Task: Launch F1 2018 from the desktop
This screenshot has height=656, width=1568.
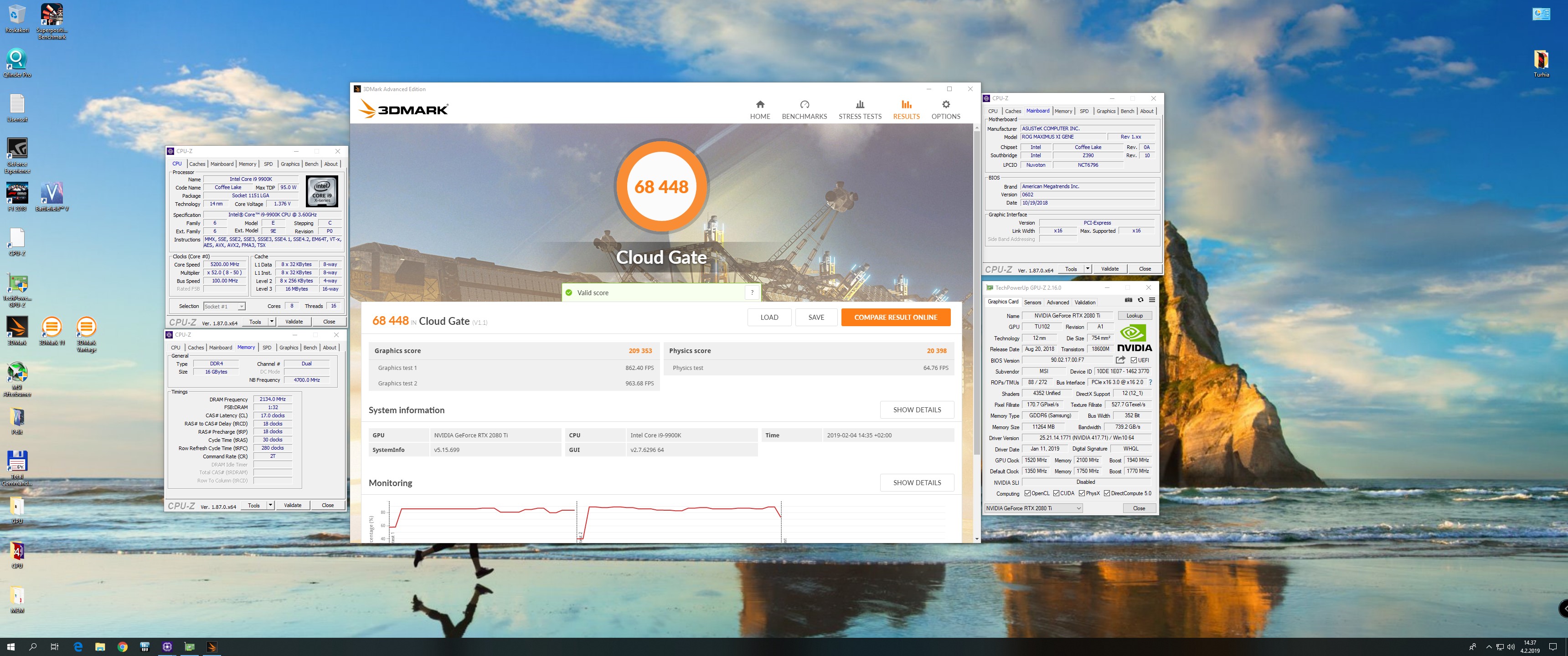Action: click(17, 196)
